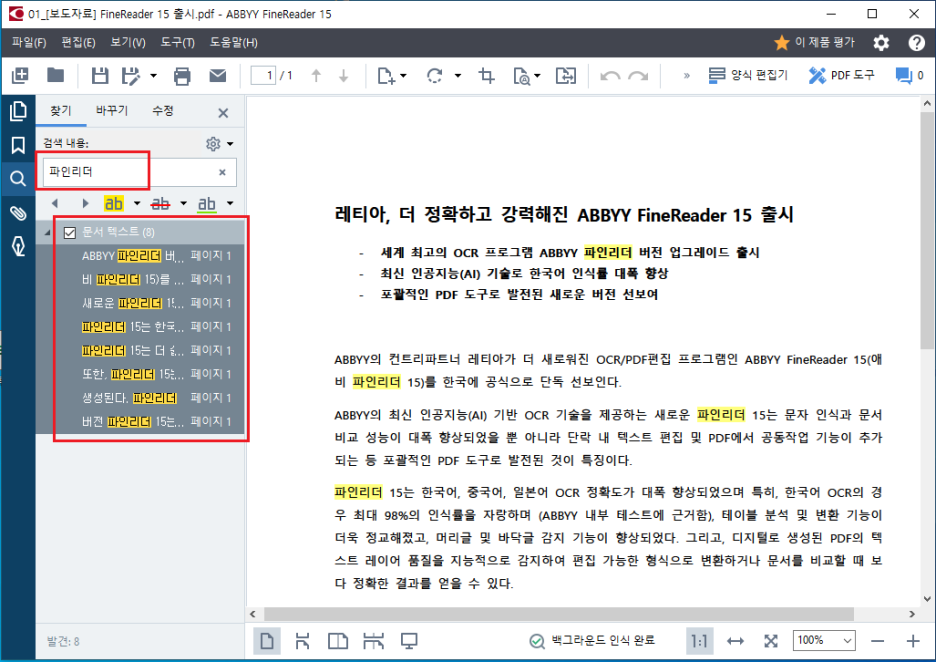Open 파일(F) menu
The width and height of the screenshot is (936, 662).
point(29,42)
